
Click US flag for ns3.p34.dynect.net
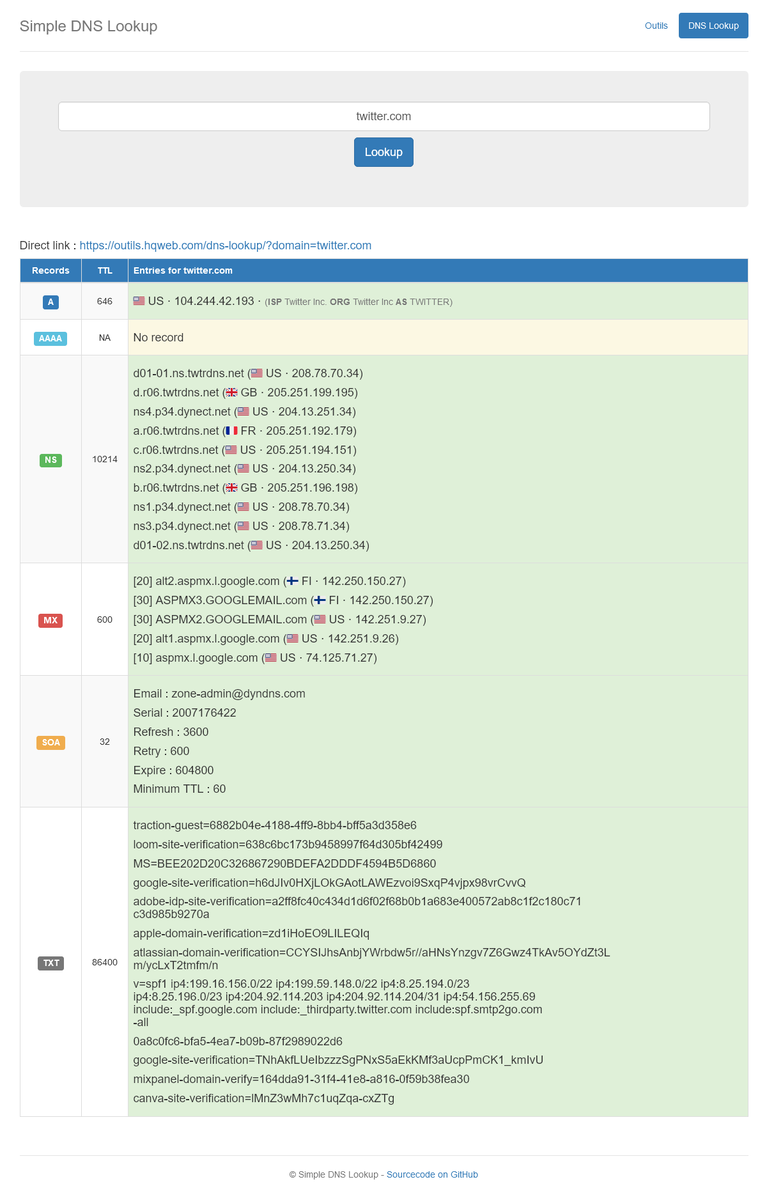tap(243, 526)
